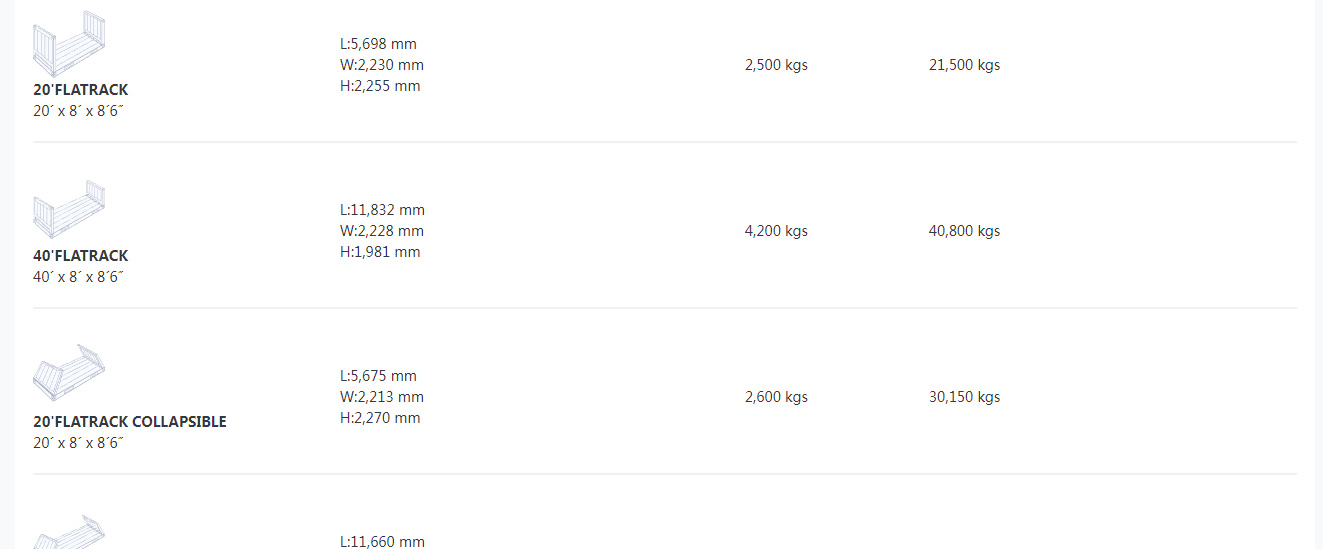Click the L:5,698 mm length value
1323x549 pixels.
[x=379, y=44]
